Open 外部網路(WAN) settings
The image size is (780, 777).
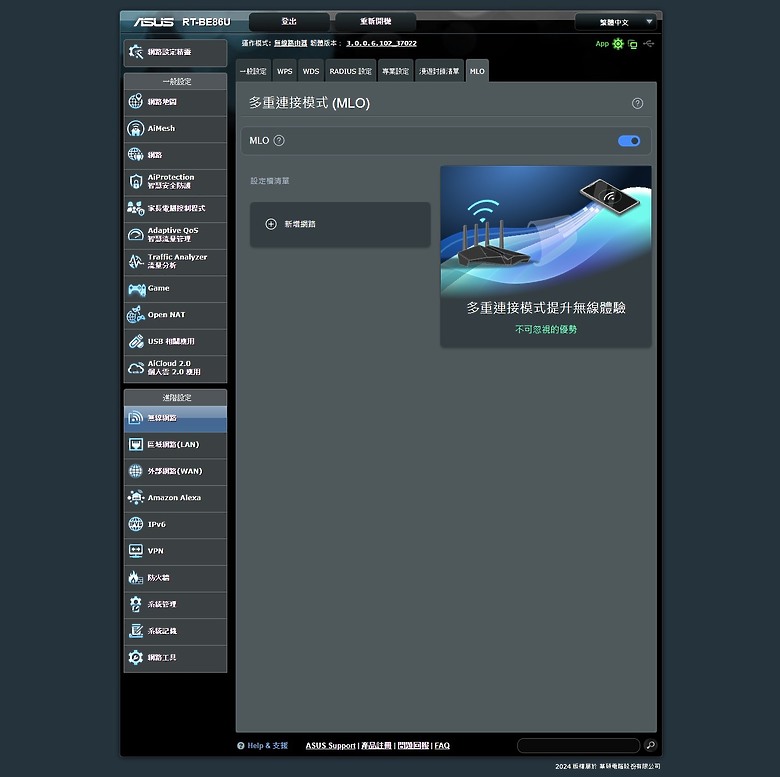tap(175, 472)
